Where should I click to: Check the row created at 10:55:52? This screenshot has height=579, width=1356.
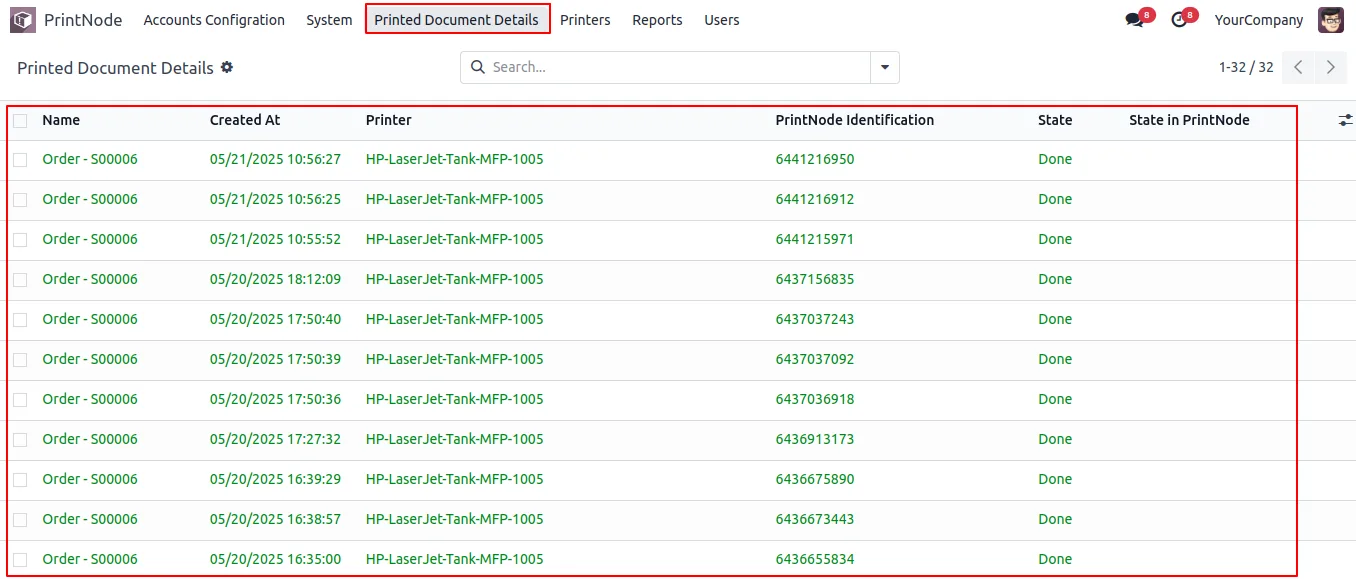point(20,240)
